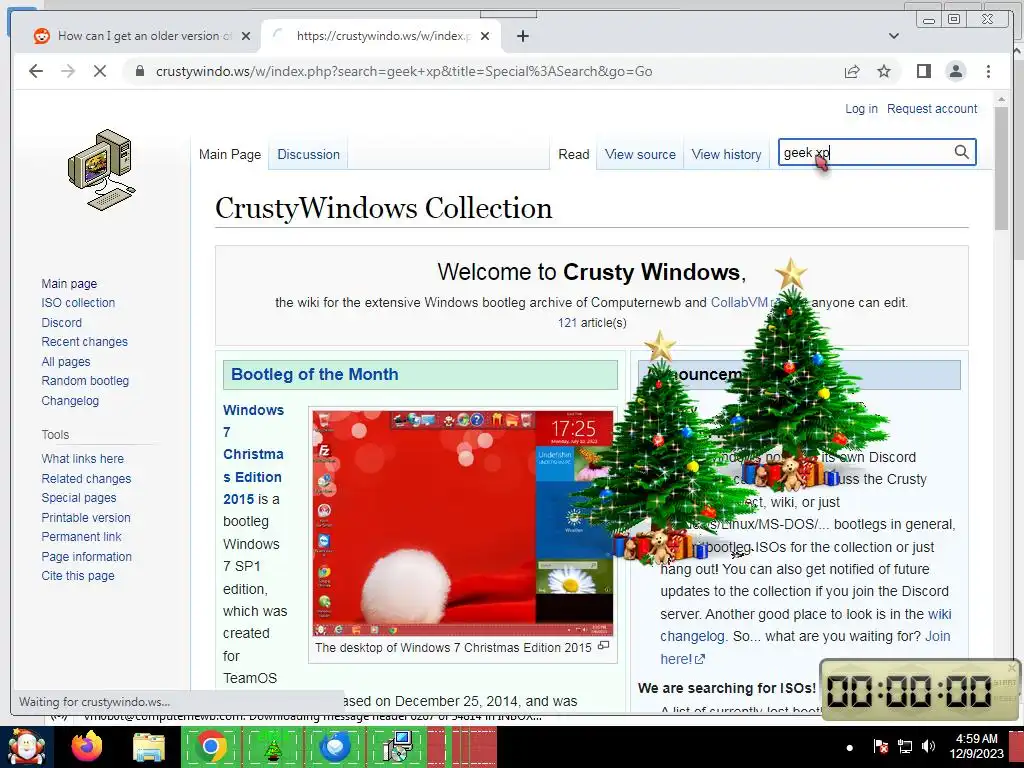The height and width of the screenshot is (768, 1024).
Task: Click the page vertical scrollbar thumb
Action: pos(1001,167)
